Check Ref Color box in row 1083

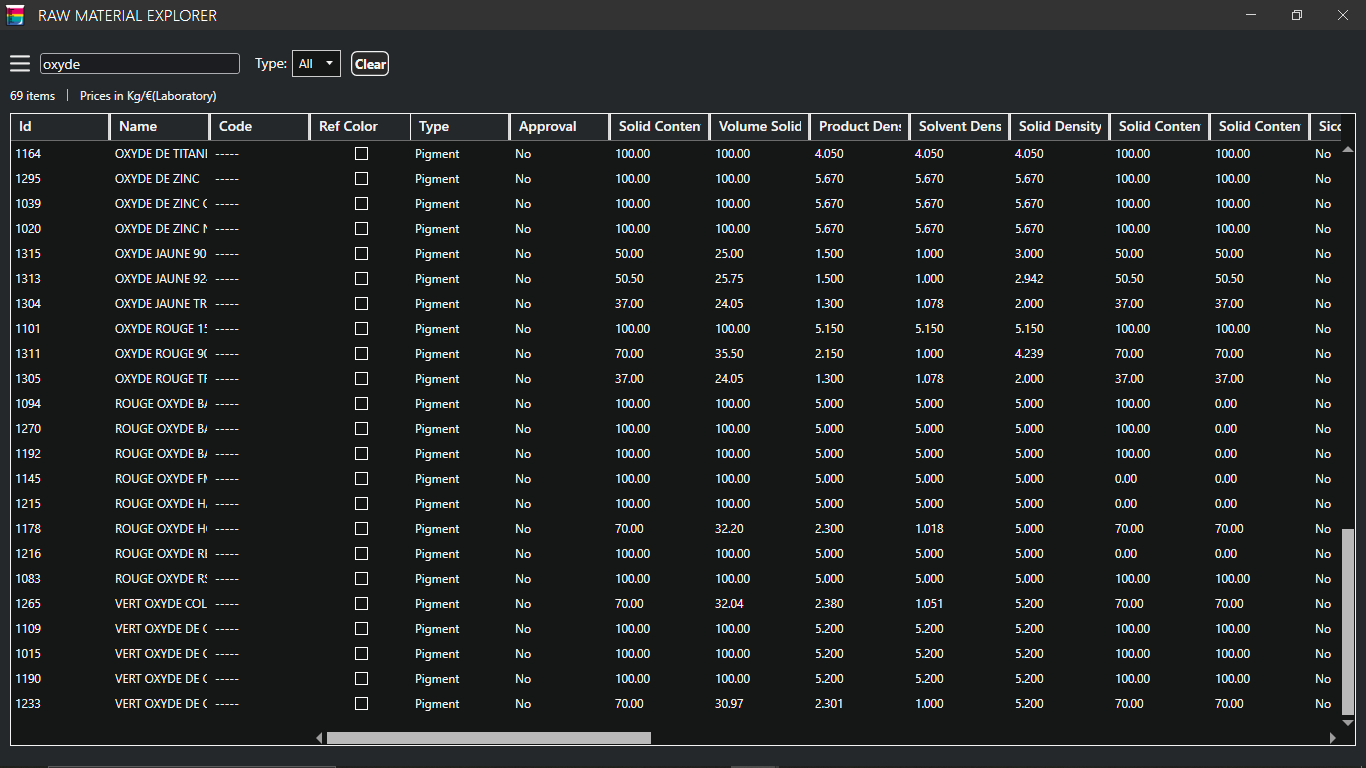tap(361, 579)
